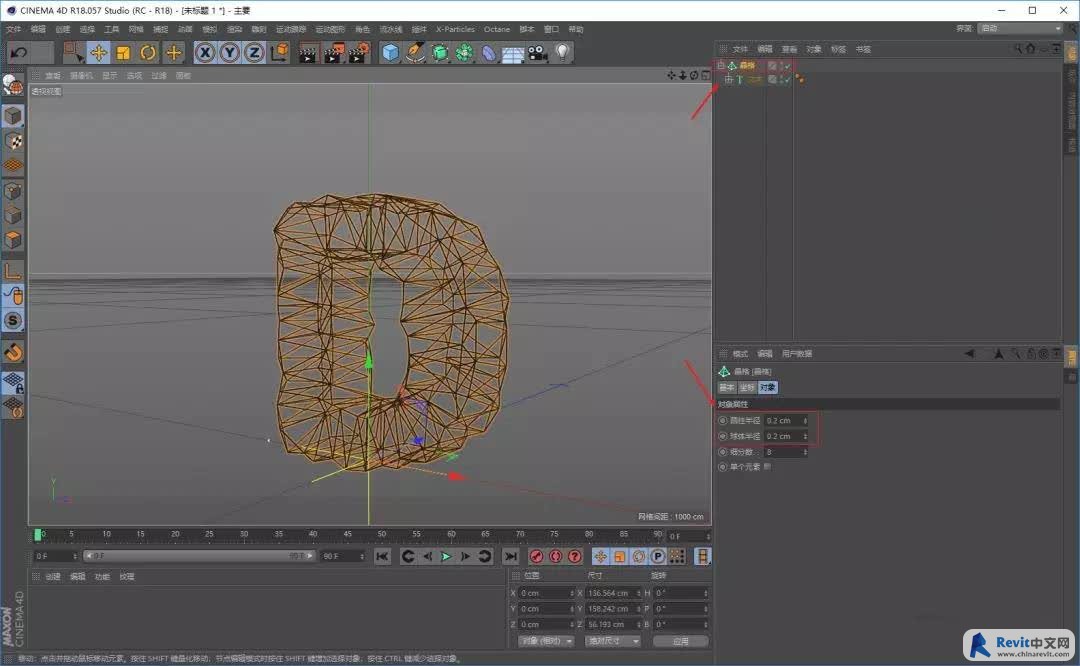Screen dimensions: 1080x666
Task: Add a Floor environment object
Action: [x=513, y=54]
